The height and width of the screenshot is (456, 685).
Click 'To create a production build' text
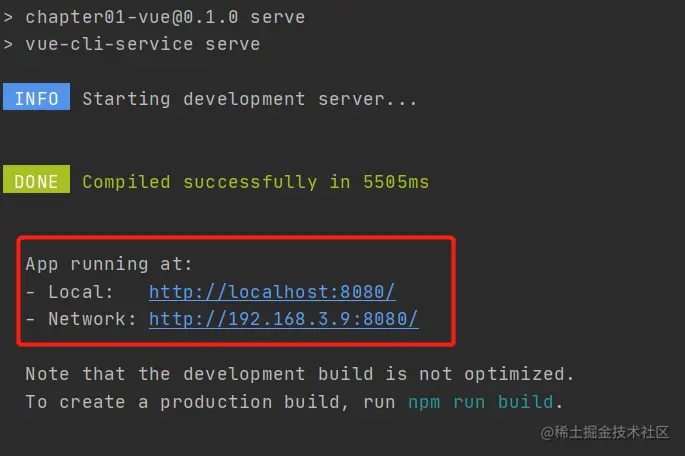183,402
